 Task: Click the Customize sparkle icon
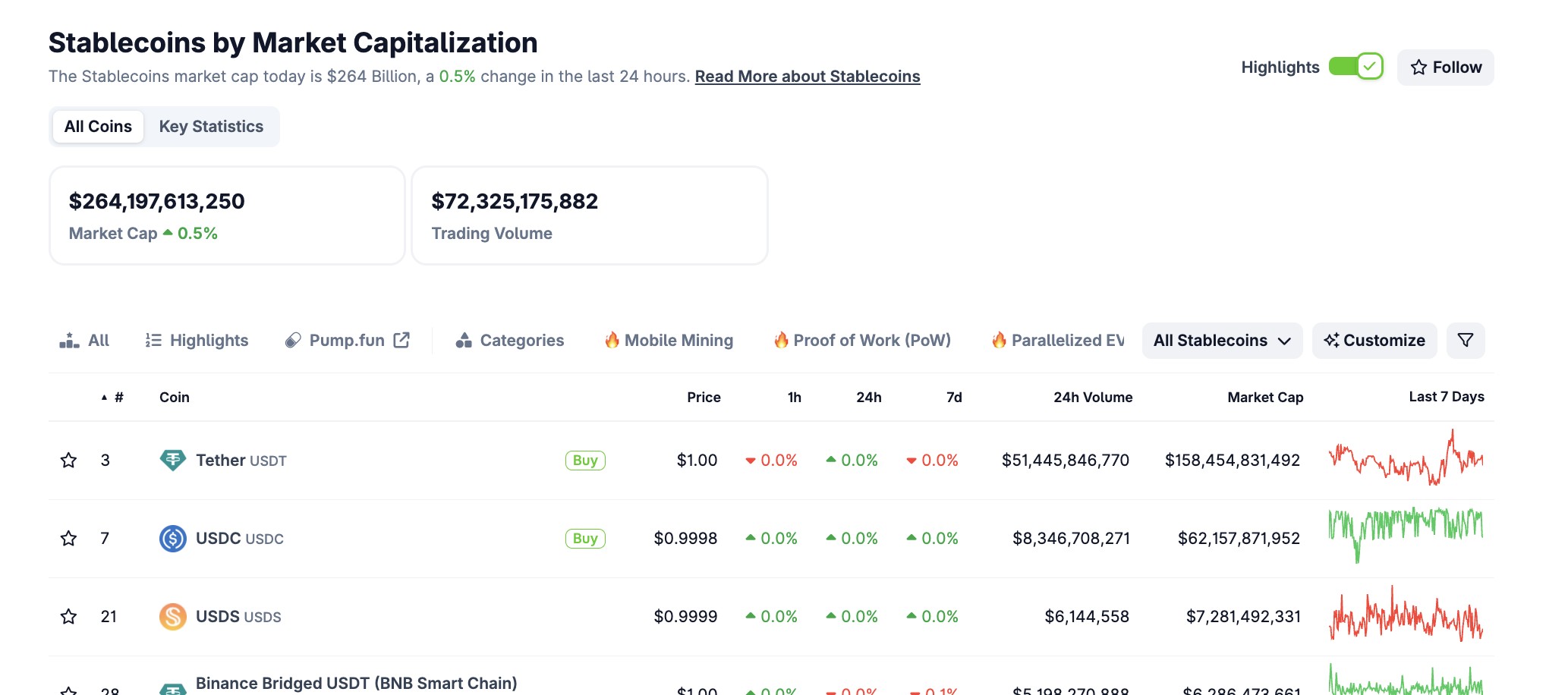(x=1331, y=340)
